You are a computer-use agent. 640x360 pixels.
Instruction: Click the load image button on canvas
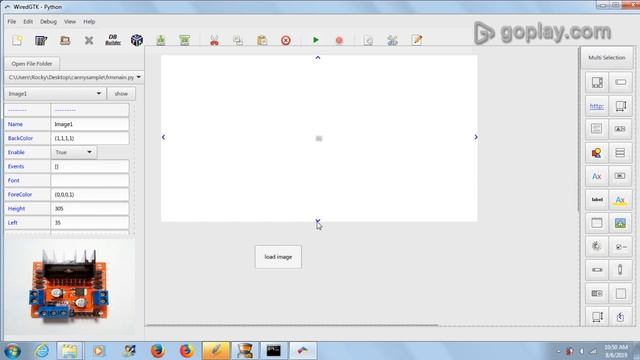coord(278,257)
